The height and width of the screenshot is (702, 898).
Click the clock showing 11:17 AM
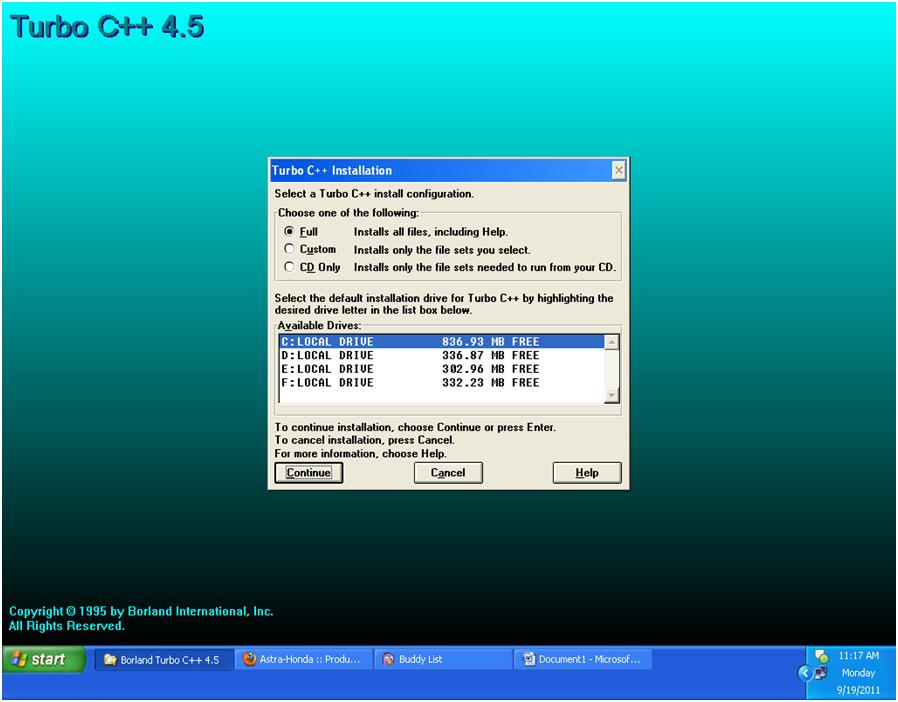(857, 654)
